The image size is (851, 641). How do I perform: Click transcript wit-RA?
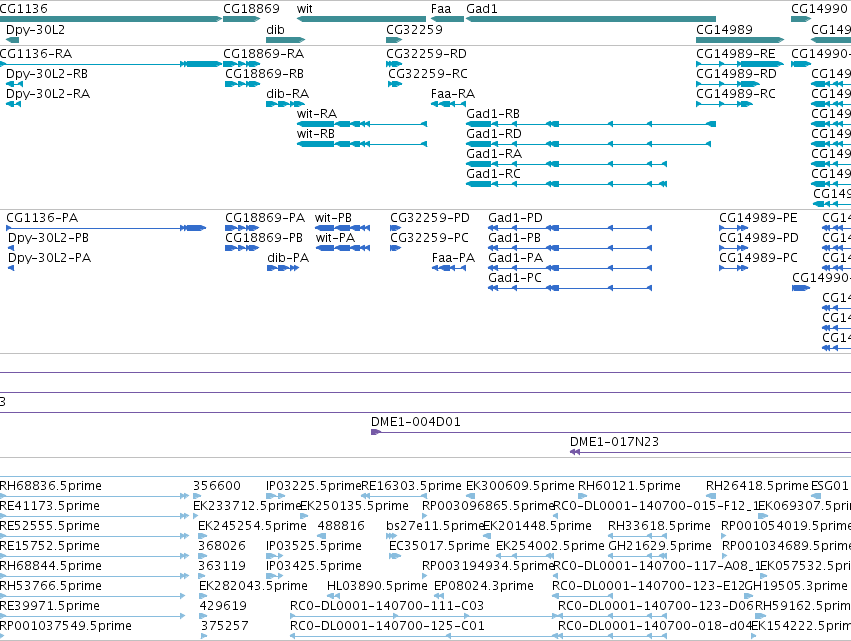tap(362, 124)
